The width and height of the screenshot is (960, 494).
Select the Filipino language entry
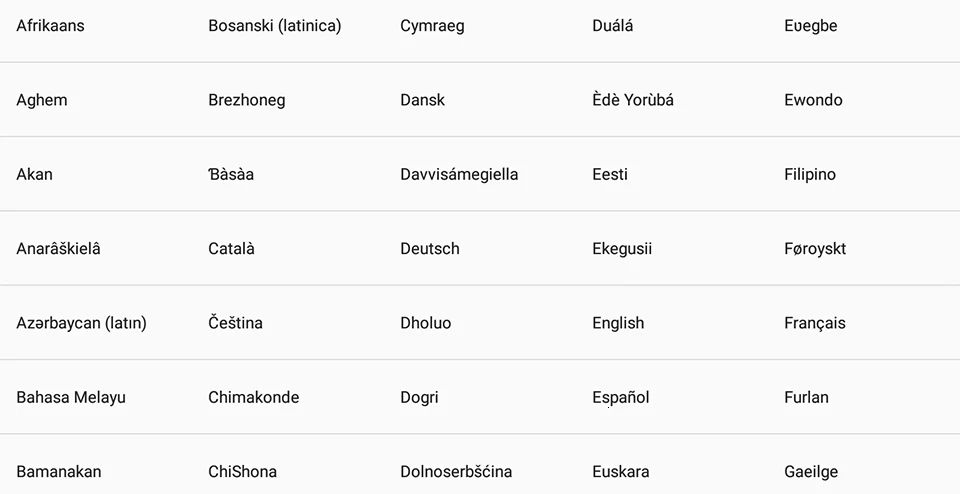[x=810, y=174]
